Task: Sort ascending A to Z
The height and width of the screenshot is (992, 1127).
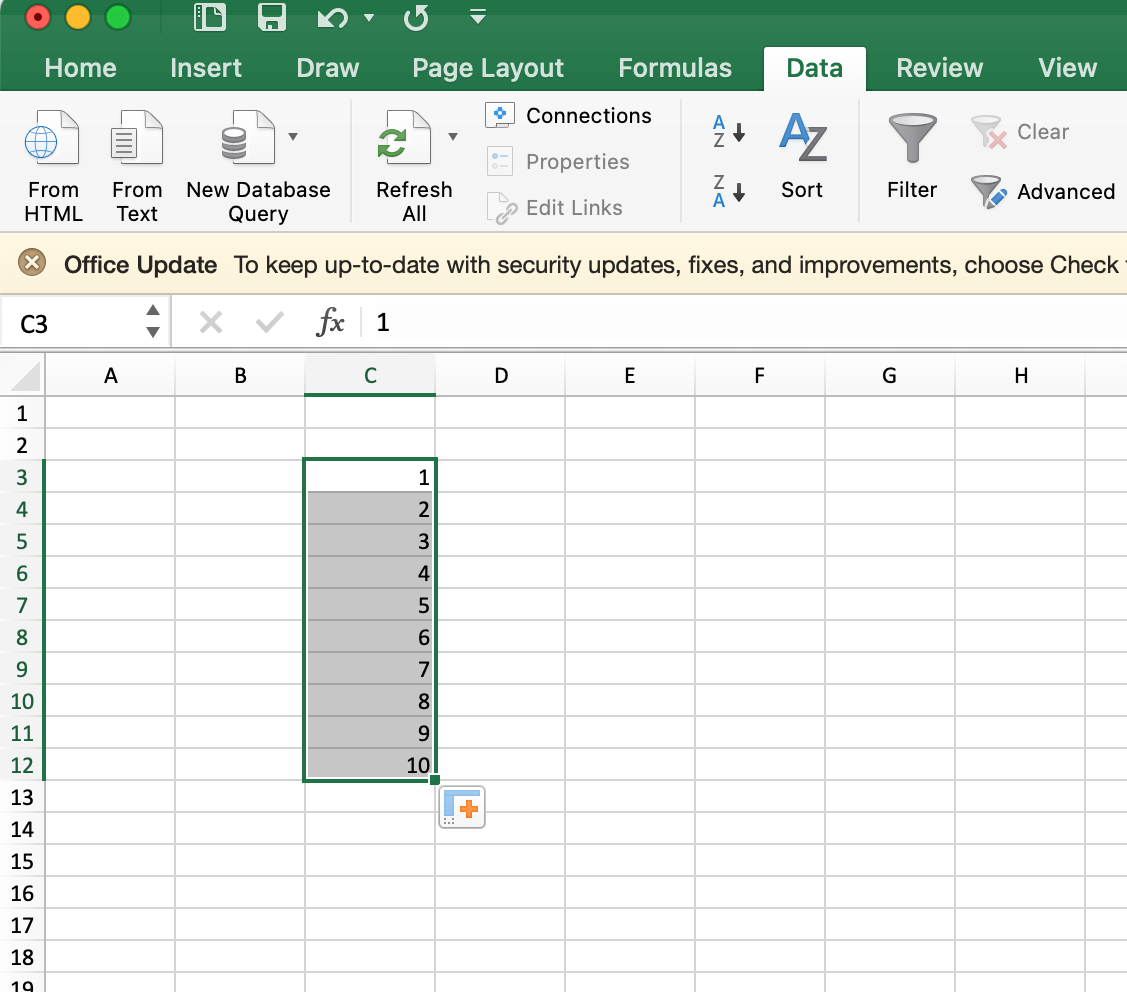Action: point(728,132)
